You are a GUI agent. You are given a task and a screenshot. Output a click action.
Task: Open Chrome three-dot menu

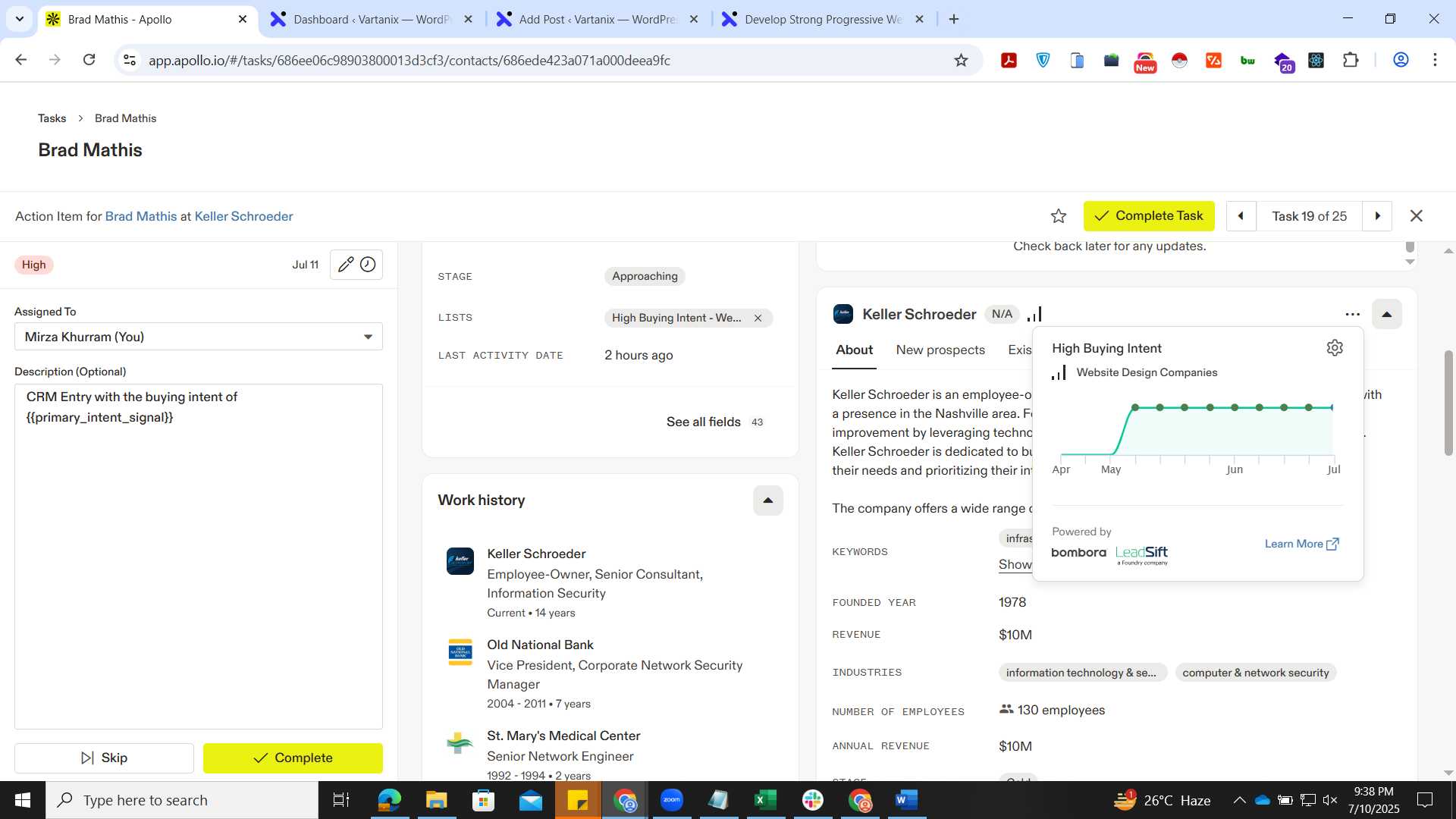tap(1435, 61)
